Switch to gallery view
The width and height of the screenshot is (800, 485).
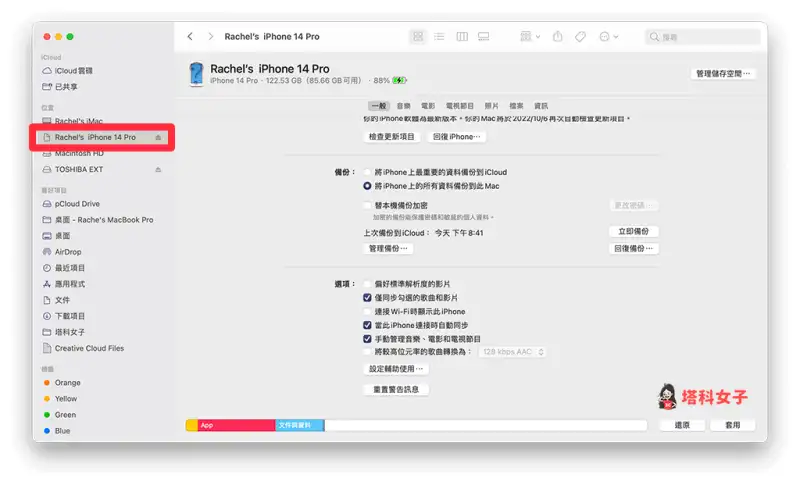[x=483, y=37]
